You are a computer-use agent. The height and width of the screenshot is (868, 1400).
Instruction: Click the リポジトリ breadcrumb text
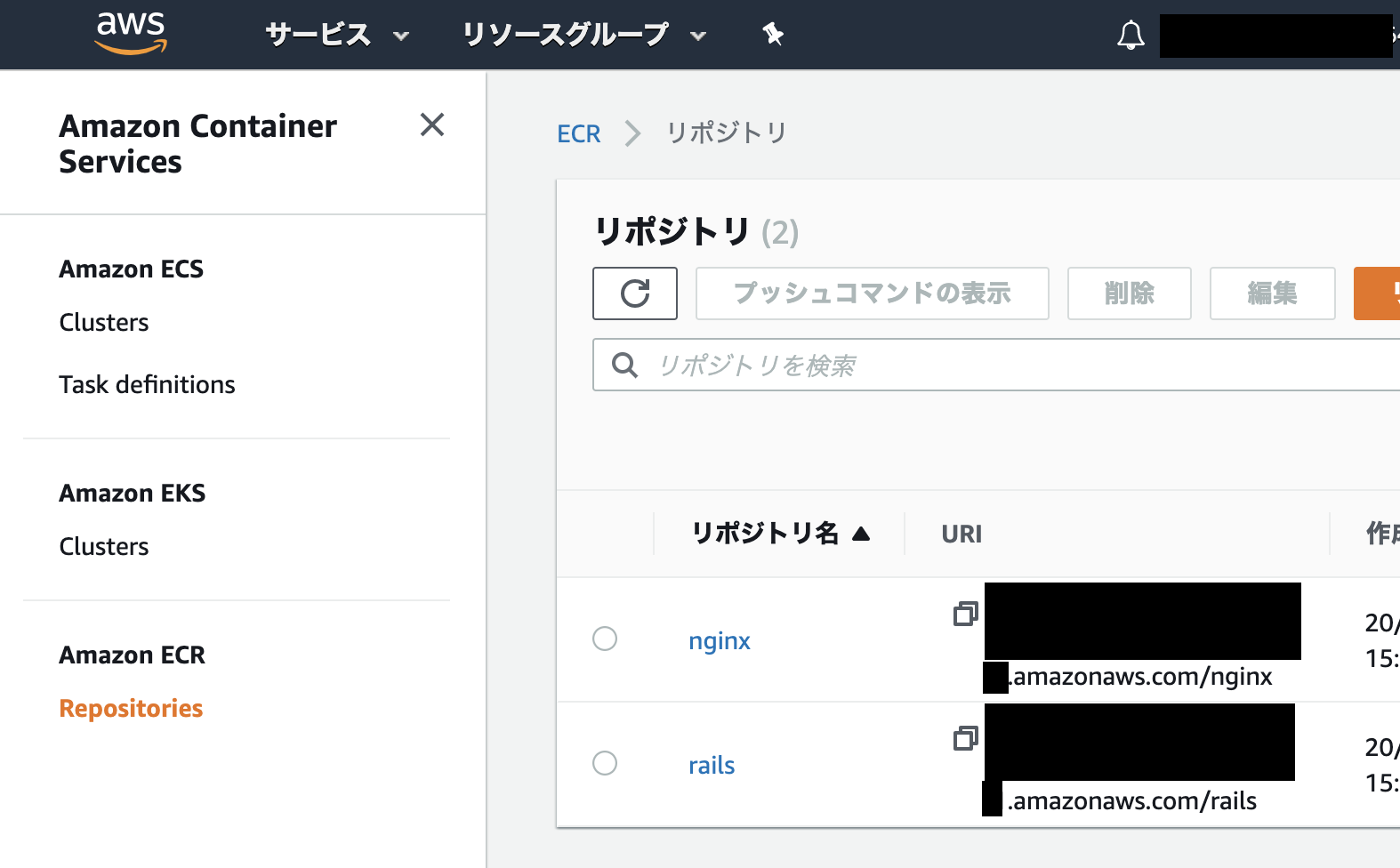pos(727,133)
